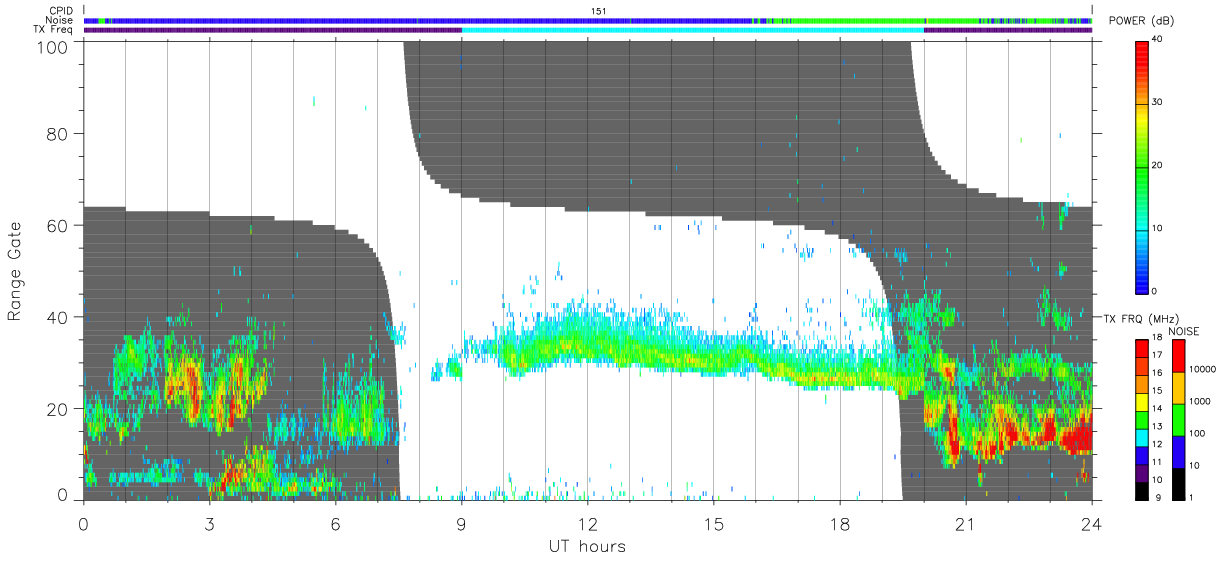Image resolution: width=1228 pixels, height=567 pixels.
Task: Click the 6 tick on UT hours axis
Action: (x=335, y=522)
